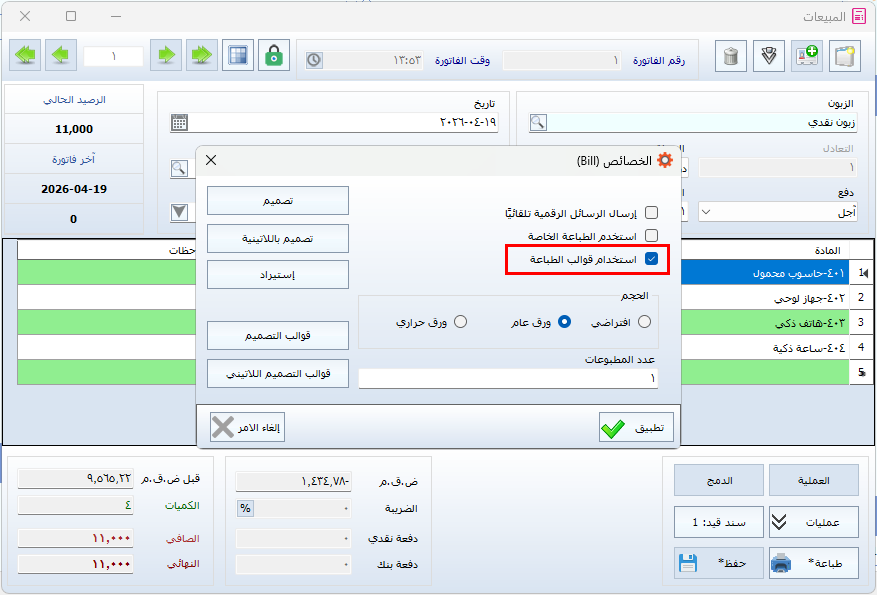Click the gray down-triangle filter arrow

(x=179, y=212)
